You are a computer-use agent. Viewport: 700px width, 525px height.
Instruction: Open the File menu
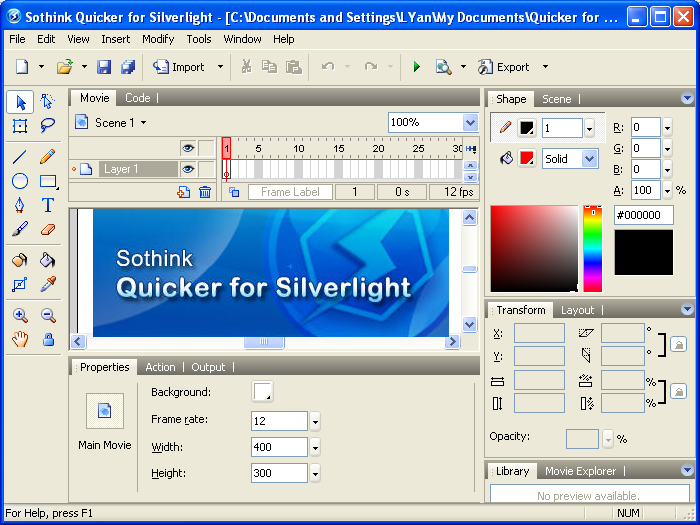[x=17, y=39]
